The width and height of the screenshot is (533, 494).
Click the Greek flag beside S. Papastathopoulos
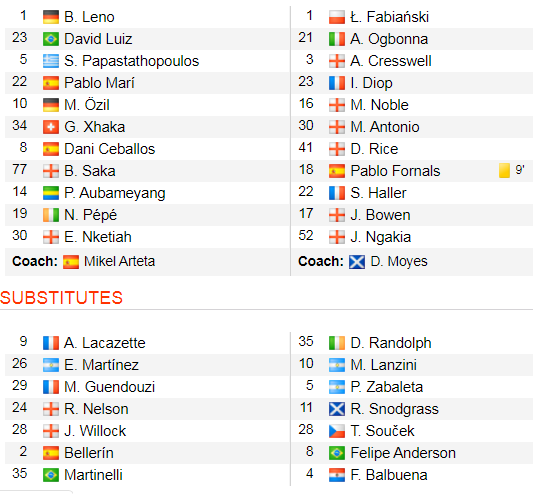[x=51, y=61]
